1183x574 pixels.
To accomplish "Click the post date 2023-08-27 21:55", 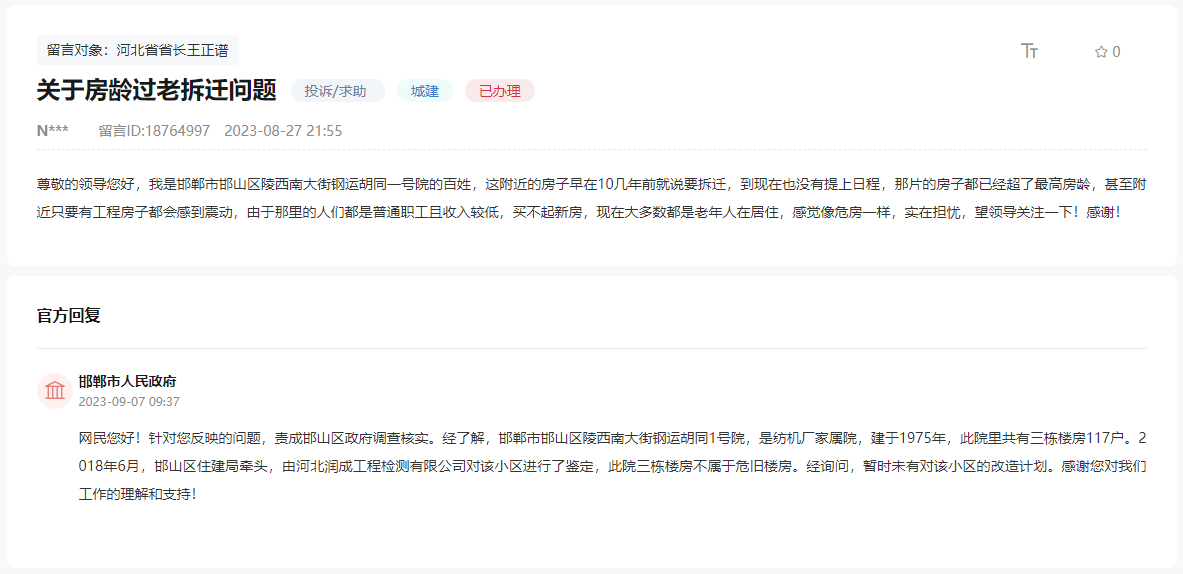I will coord(283,130).
